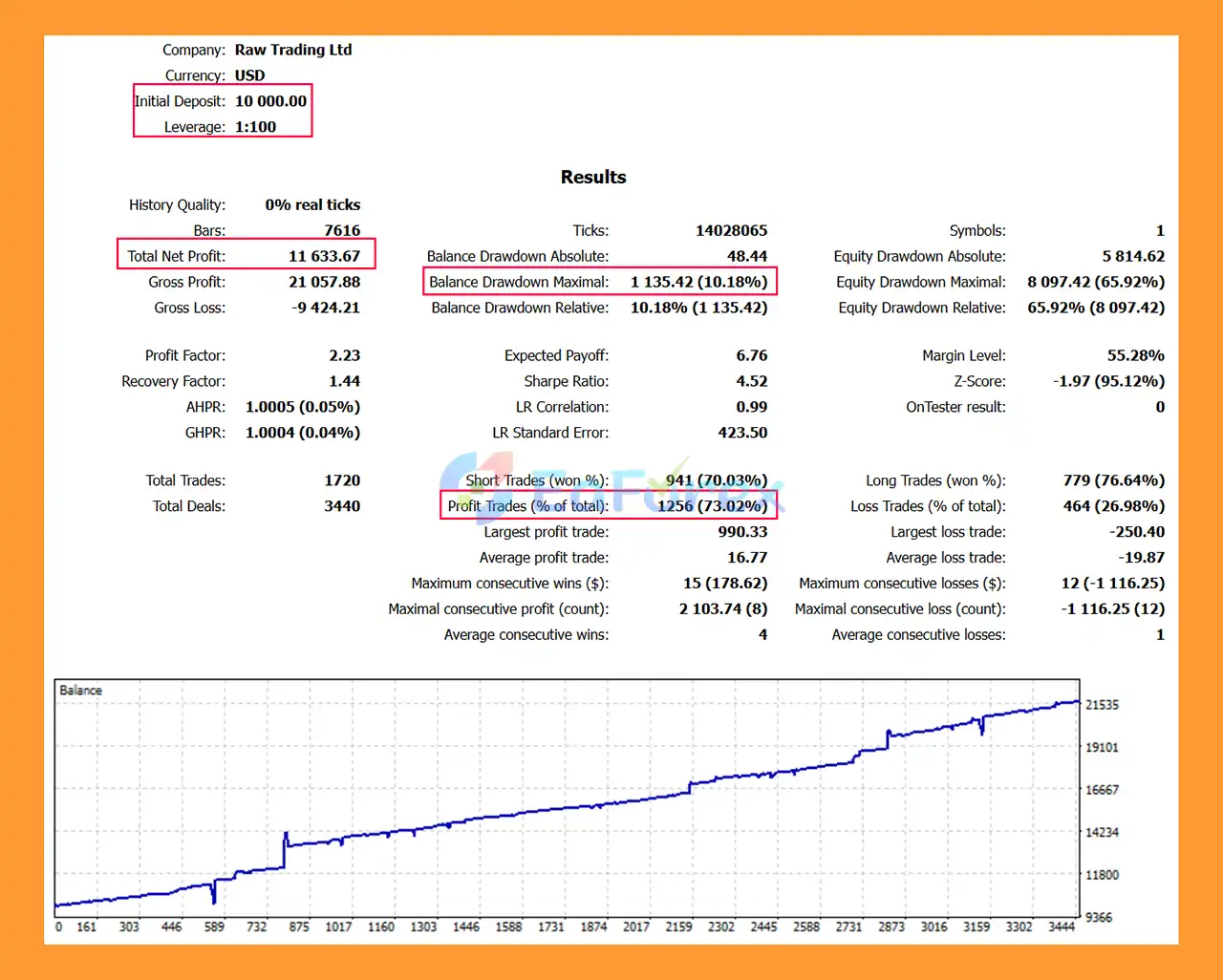This screenshot has width=1223, height=980.
Task: Click the Balance Drawdown Maximal value
Action: coord(698,282)
